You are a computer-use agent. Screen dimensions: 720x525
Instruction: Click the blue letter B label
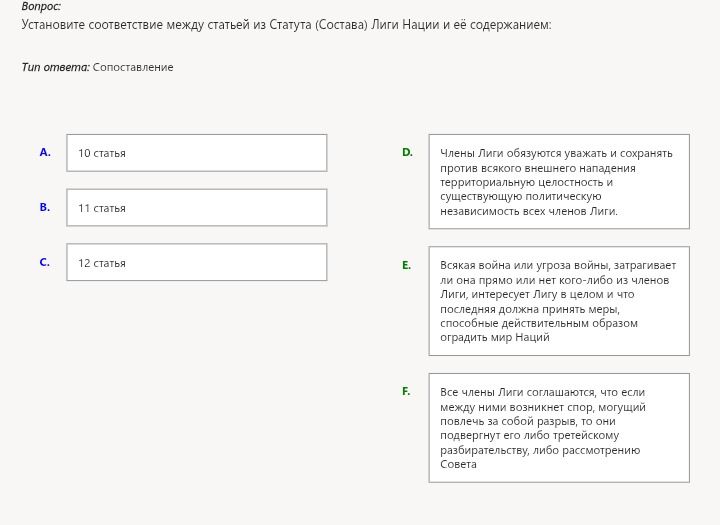45,207
